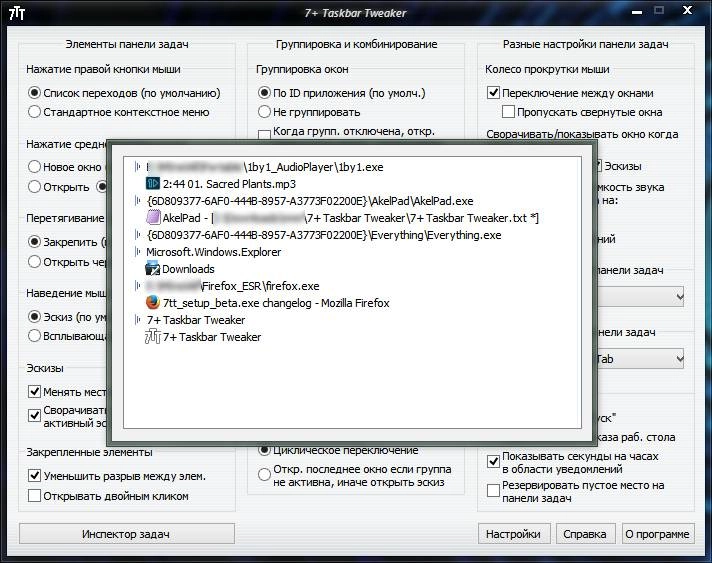Select Новое окно middle-click option

[x=35, y=167]
